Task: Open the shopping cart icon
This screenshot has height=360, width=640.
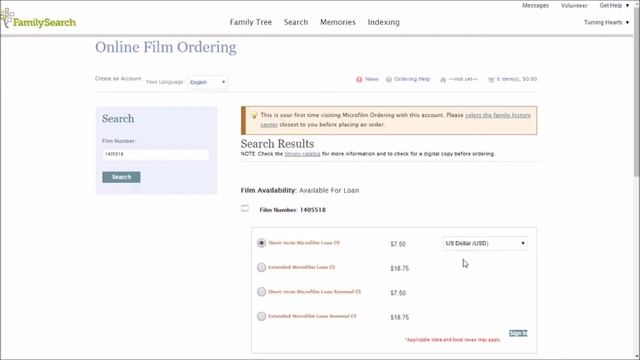Action: pos(491,80)
